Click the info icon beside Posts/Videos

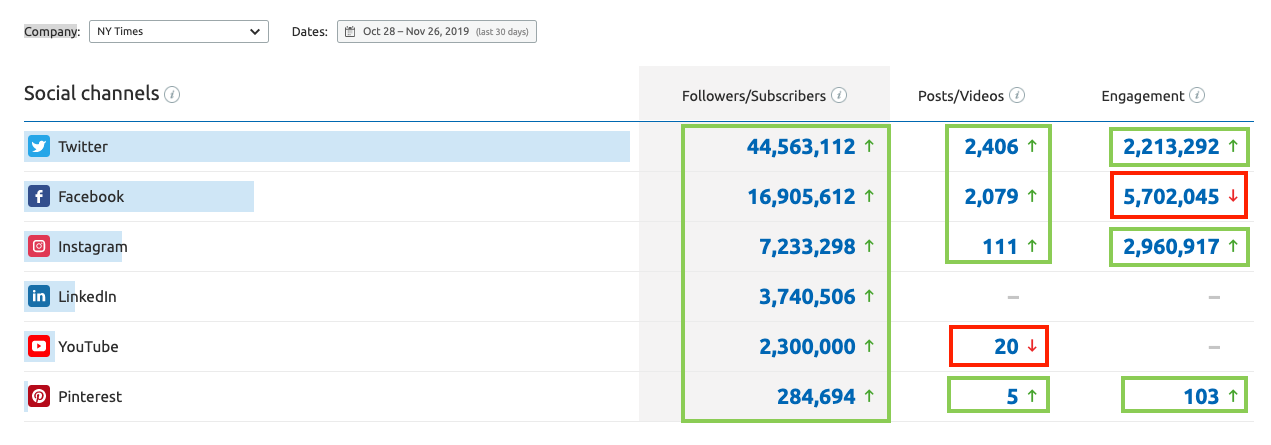(x=1017, y=96)
